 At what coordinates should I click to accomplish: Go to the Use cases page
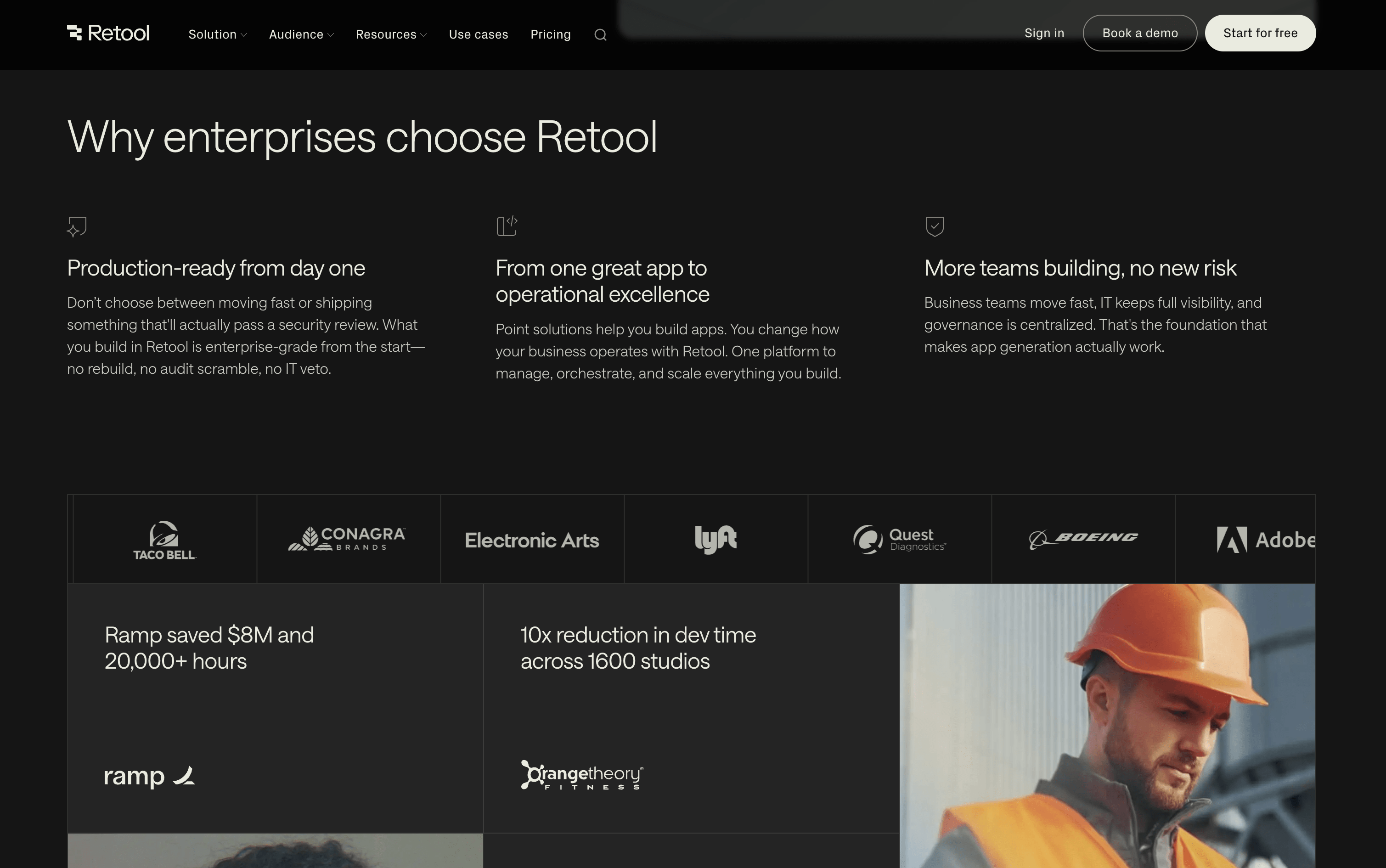click(478, 34)
